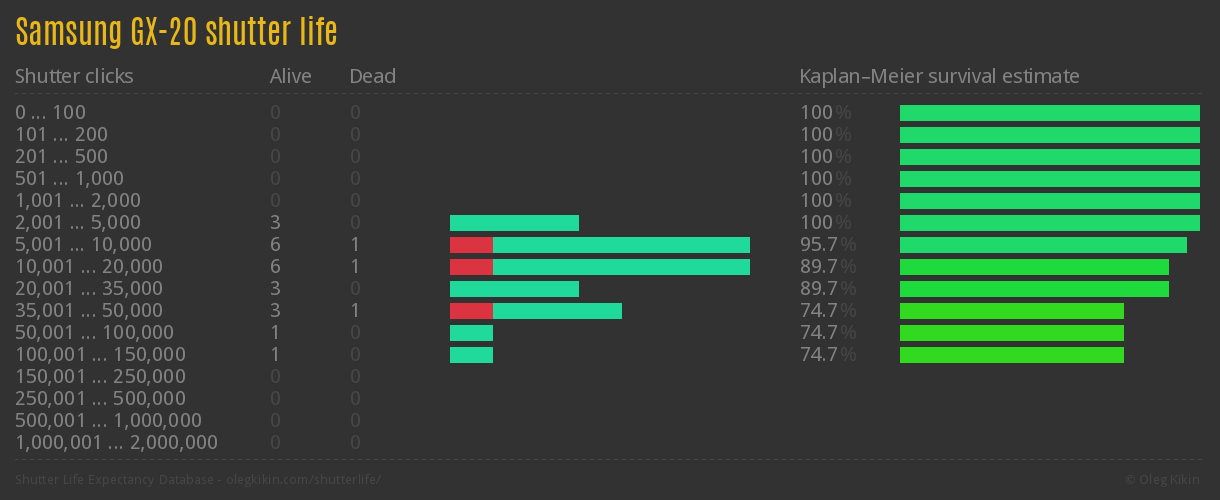The height and width of the screenshot is (500, 1220).
Task: Select the 10,001 … 20,000 row label
Action: pyautogui.click(x=89, y=267)
